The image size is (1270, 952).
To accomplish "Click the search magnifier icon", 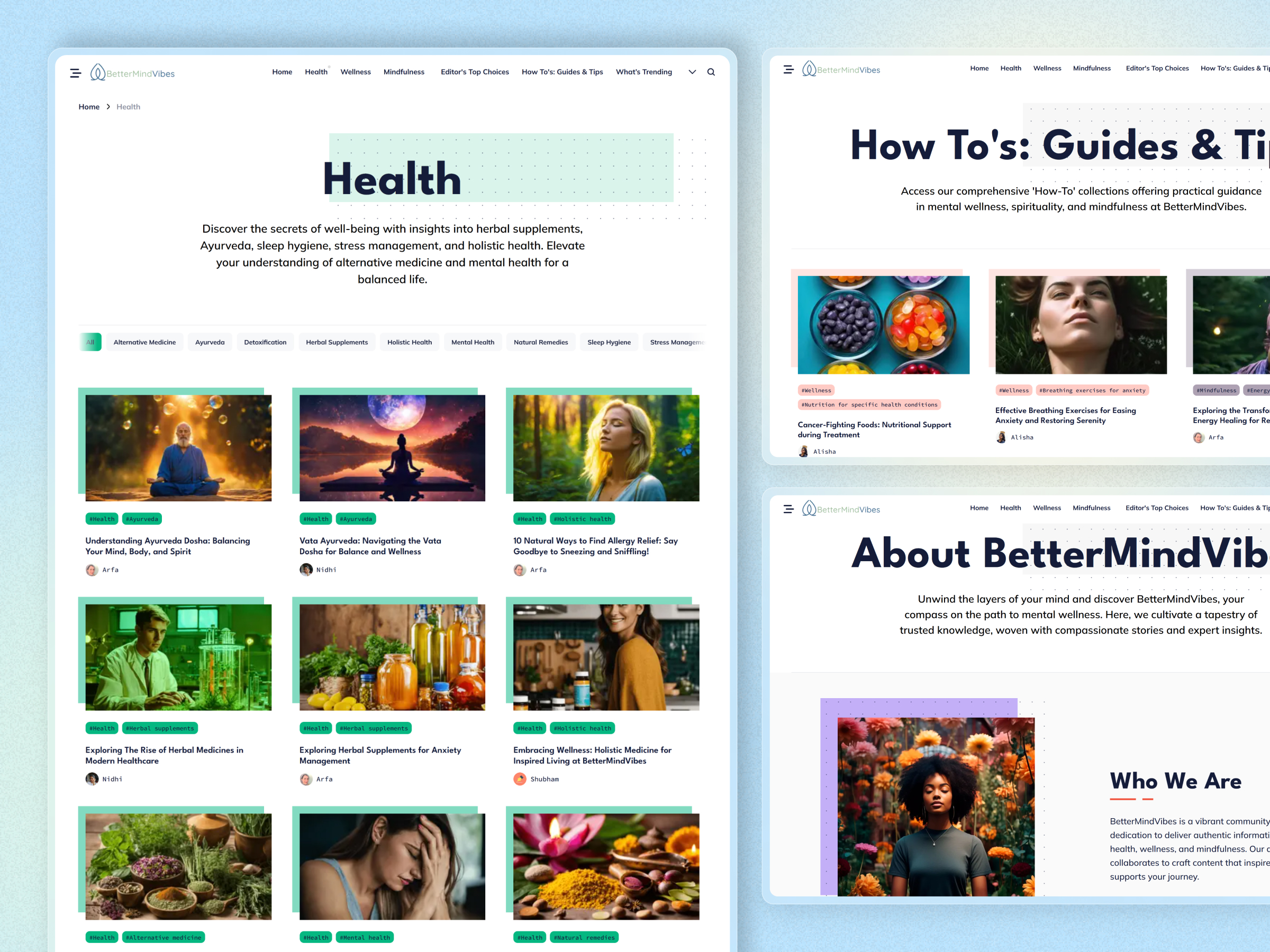I will coord(711,72).
